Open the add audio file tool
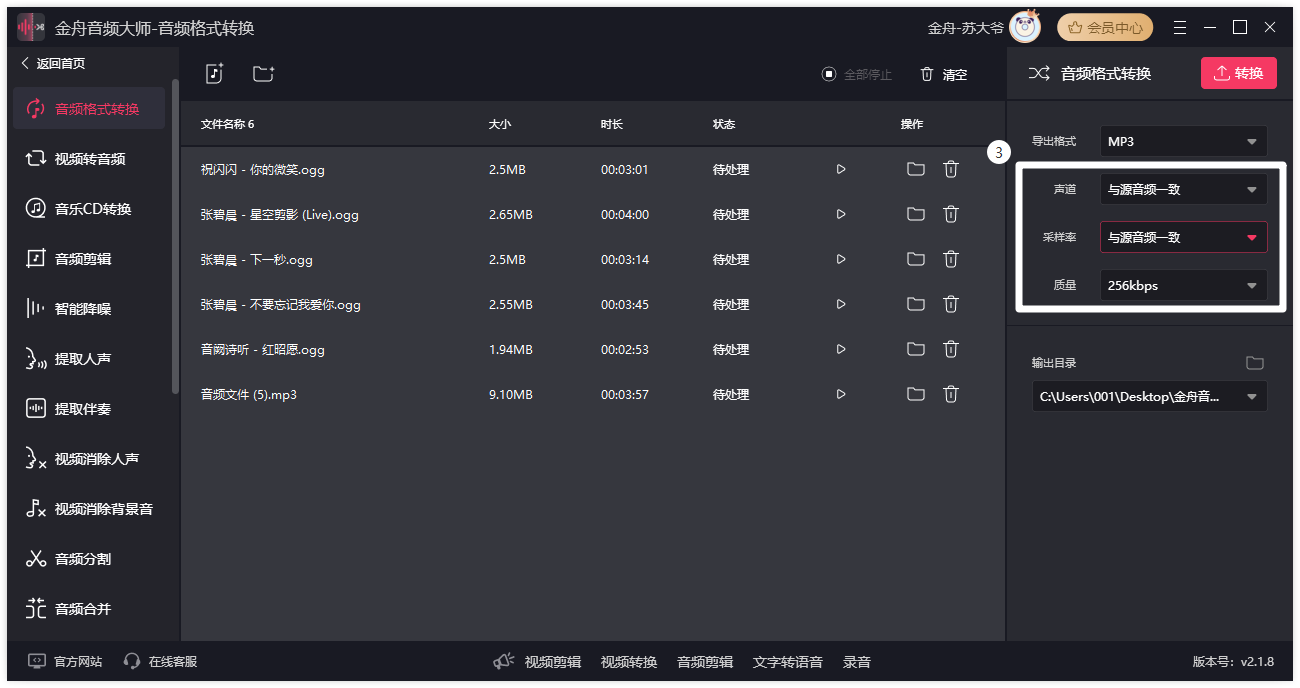The width and height of the screenshot is (1300, 688). tap(213, 72)
